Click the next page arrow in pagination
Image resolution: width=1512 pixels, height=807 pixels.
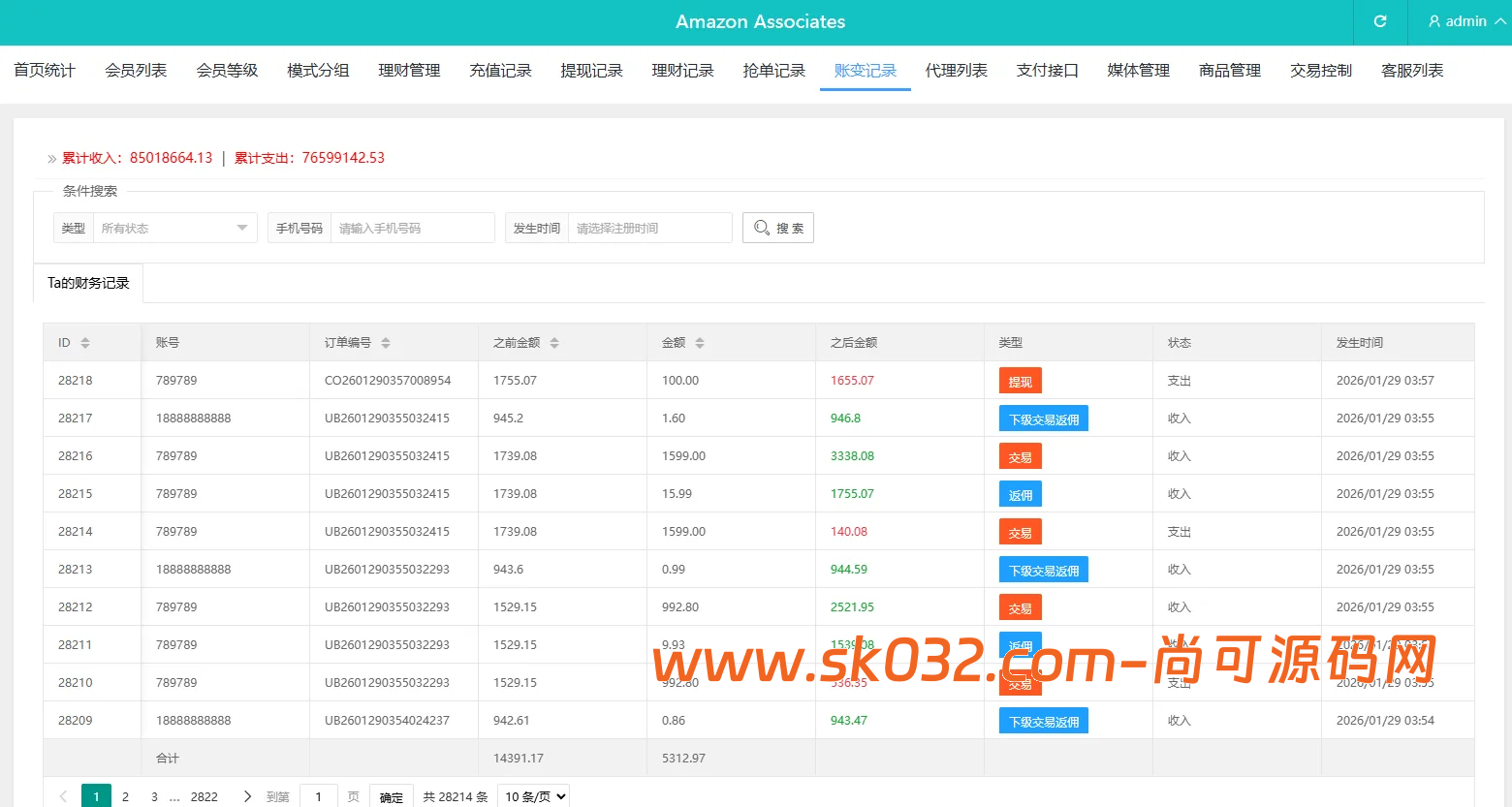[x=247, y=795]
